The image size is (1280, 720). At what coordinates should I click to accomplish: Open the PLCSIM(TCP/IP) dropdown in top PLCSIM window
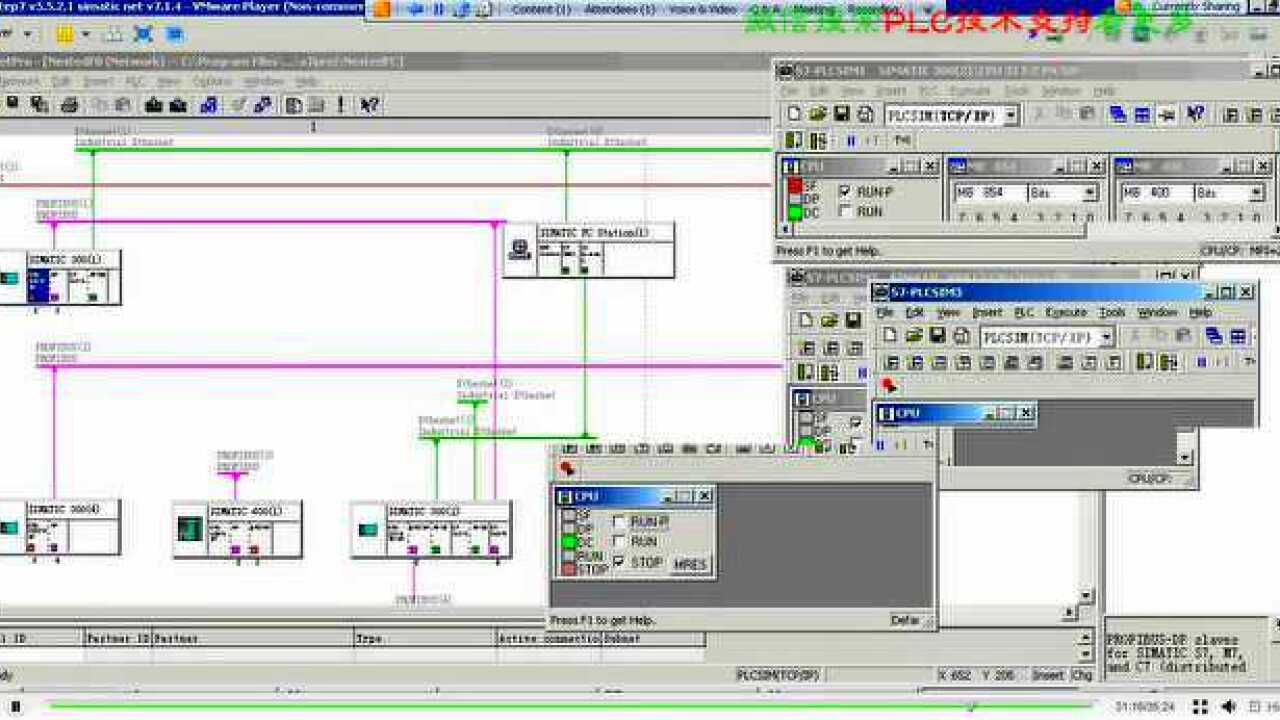pyautogui.click(x=1010, y=116)
